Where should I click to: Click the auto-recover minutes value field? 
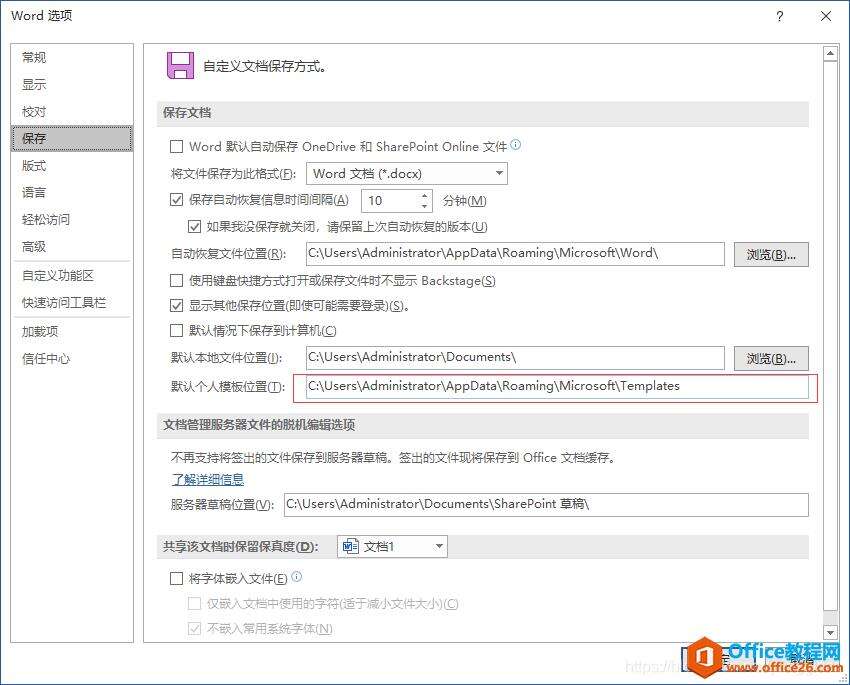click(x=390, y=201)
